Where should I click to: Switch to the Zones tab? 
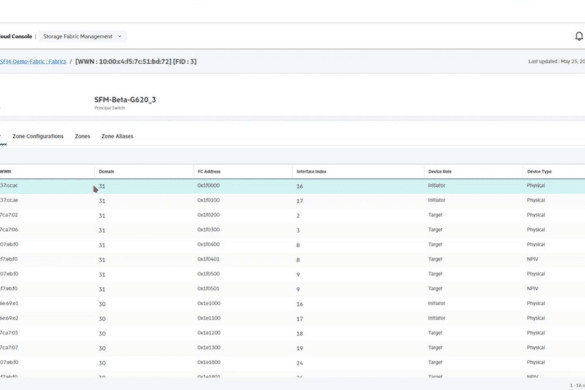(x=82, y=136)
